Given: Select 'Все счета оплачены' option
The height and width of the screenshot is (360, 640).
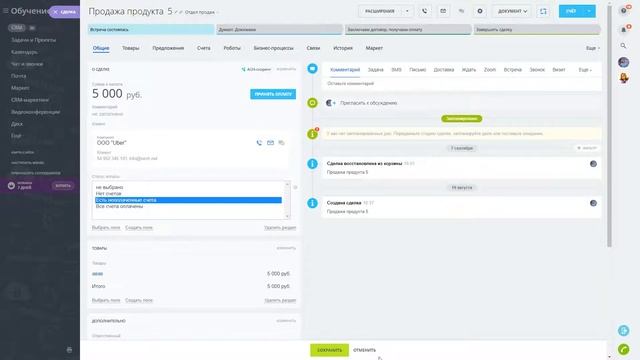Looking at the screenshot, I should (x=188, y=206).
